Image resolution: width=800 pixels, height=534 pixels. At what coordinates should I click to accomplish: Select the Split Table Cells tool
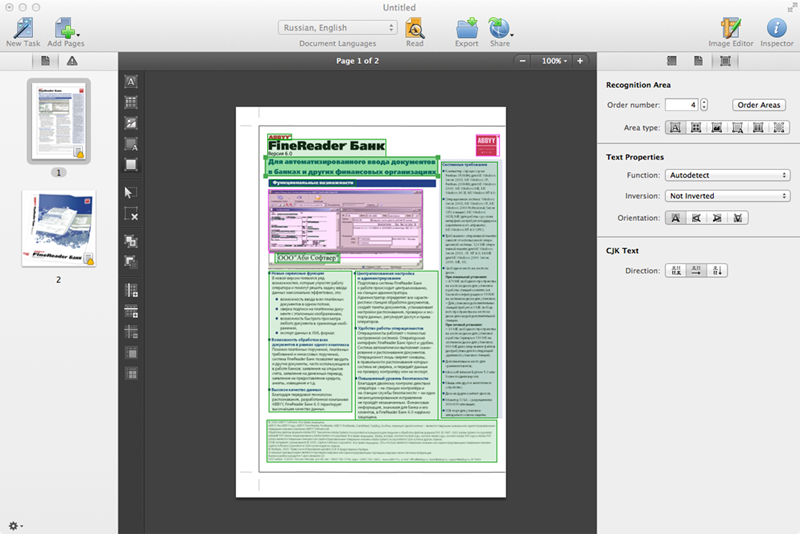[131, 374]
